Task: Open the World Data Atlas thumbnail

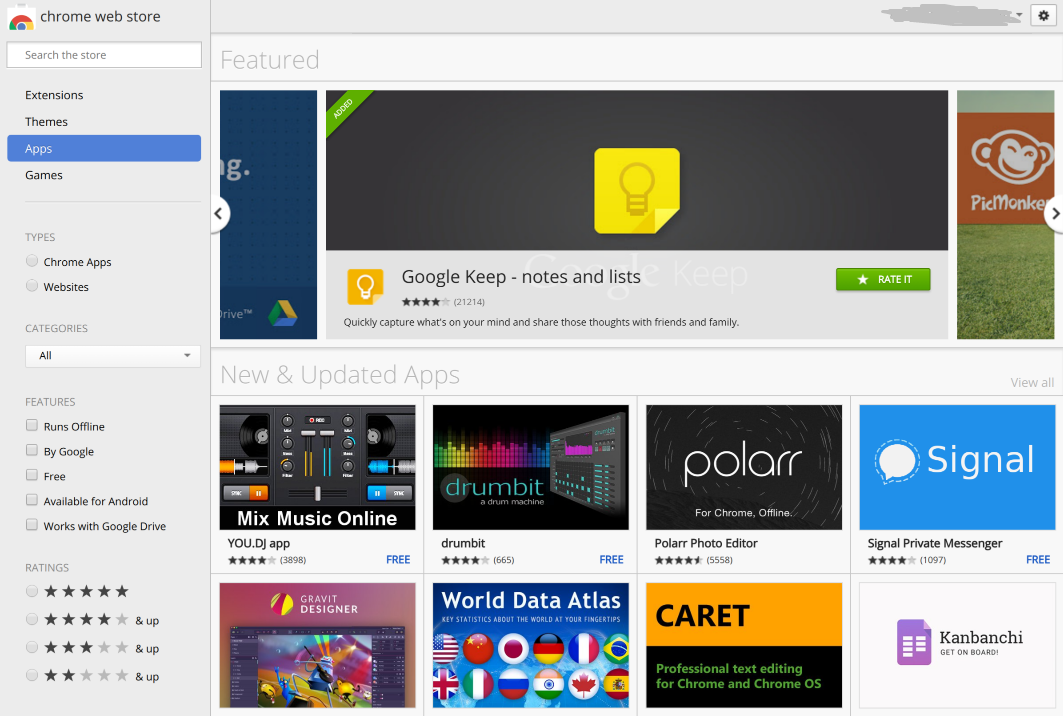Action: click(531, 645)
